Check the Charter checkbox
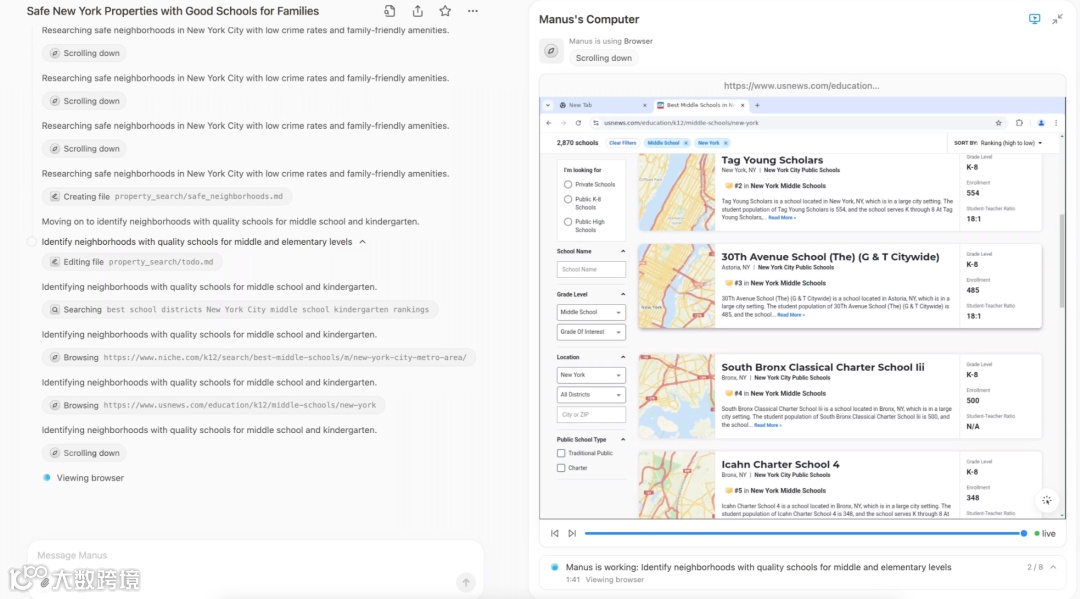This screenshot has height=599, width=1080. click(x=561, y=468)
